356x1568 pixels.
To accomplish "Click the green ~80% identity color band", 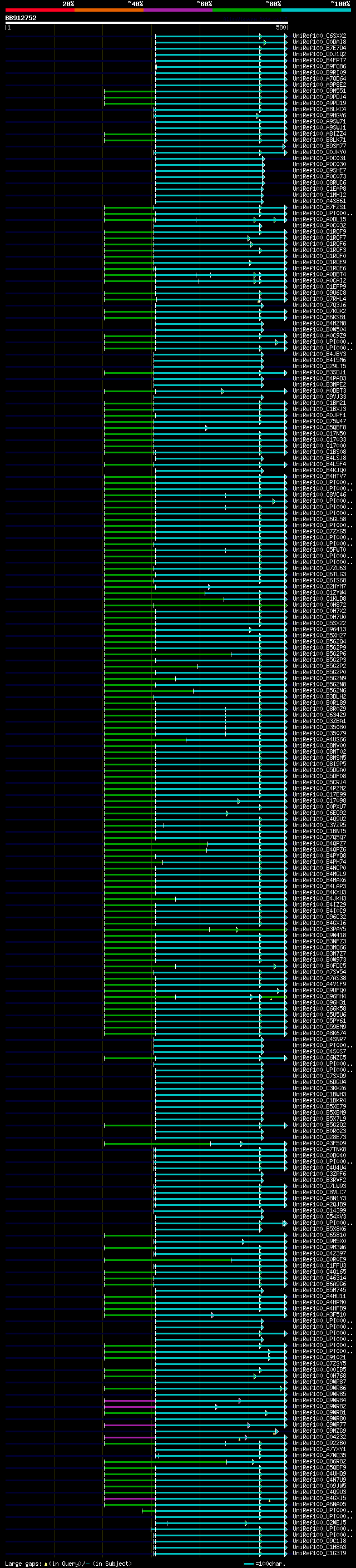I will pyautogui.click(x=247, y=10).
